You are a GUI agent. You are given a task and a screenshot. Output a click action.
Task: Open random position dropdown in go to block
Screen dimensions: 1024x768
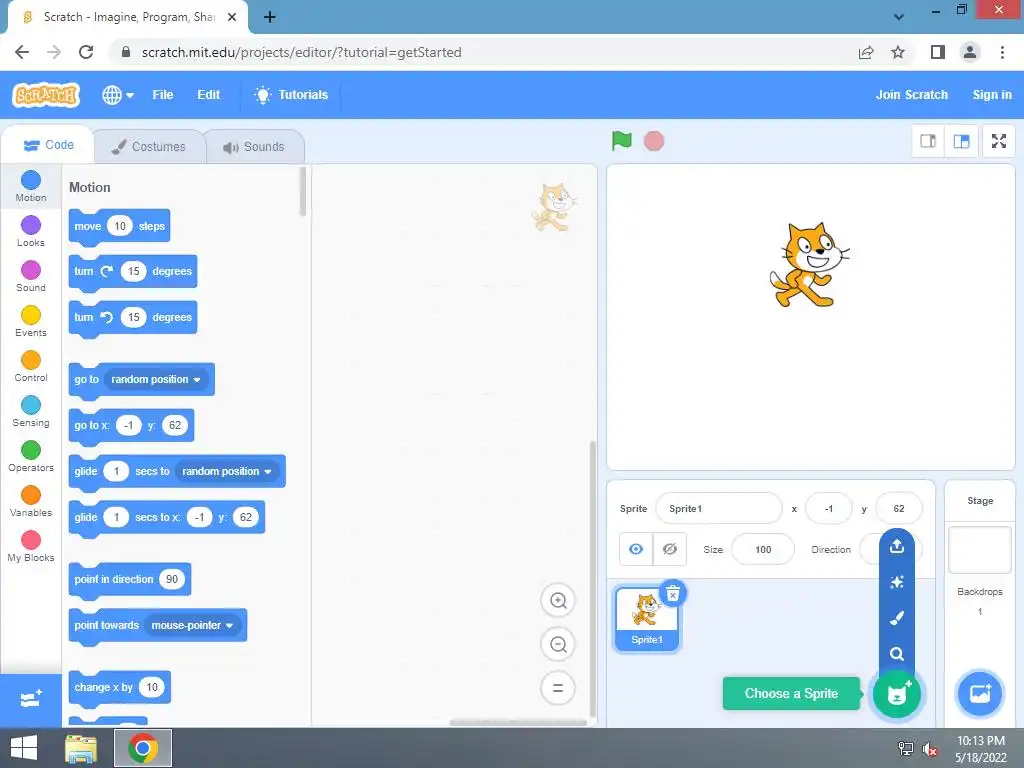[156, 379]
